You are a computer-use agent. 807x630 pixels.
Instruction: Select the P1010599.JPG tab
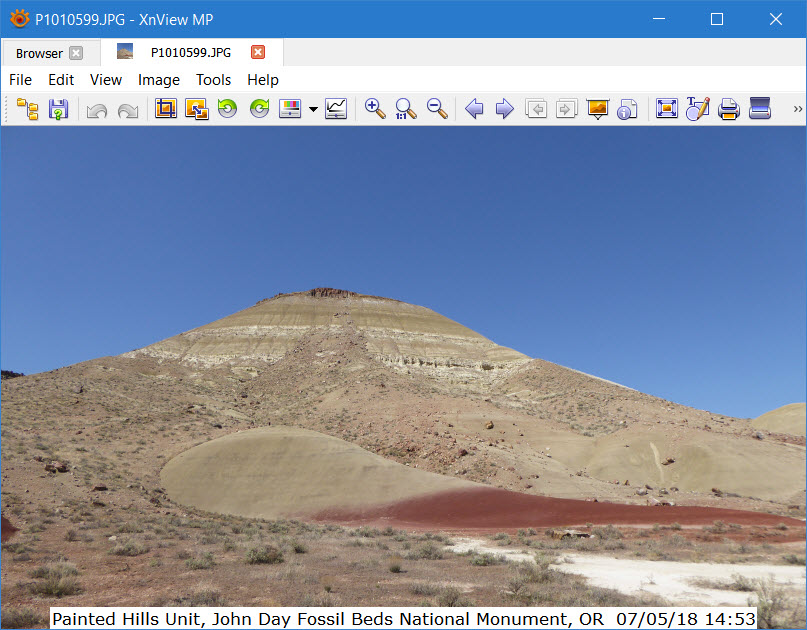click(x=191, y=52)
